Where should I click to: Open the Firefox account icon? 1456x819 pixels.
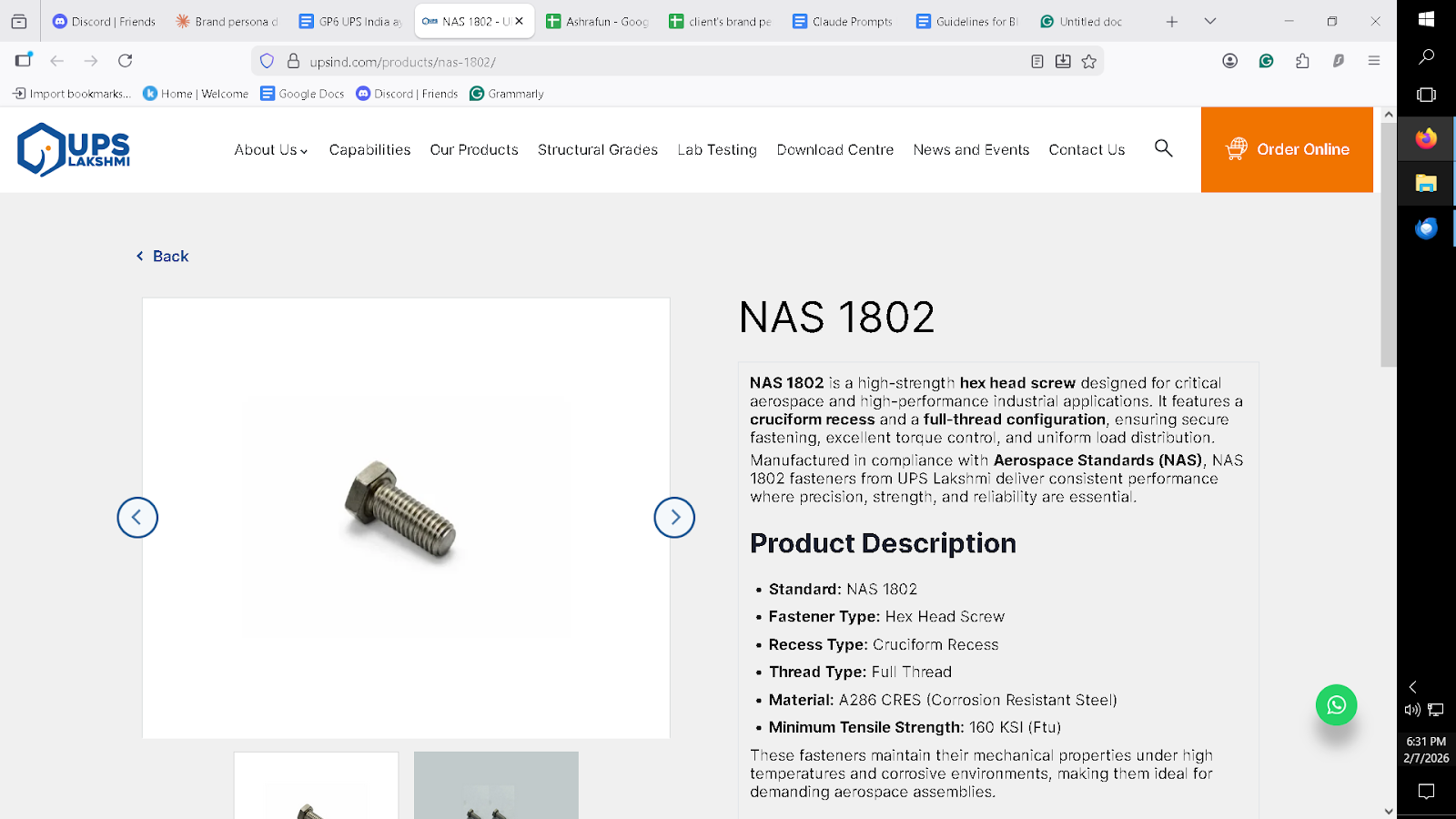click(x=1230, y=61)
